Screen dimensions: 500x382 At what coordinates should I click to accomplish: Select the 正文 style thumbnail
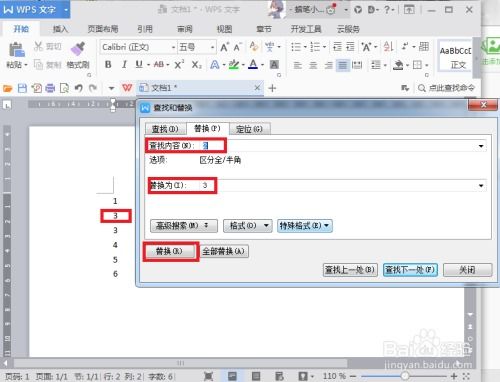point(456,56)
